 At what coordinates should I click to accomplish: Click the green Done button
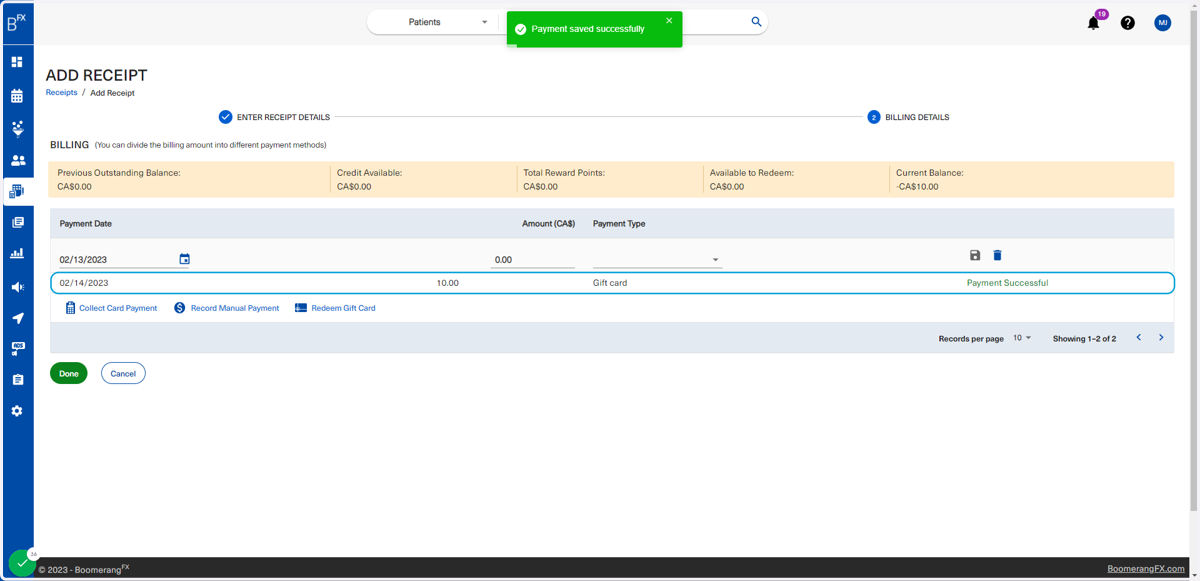69,373
